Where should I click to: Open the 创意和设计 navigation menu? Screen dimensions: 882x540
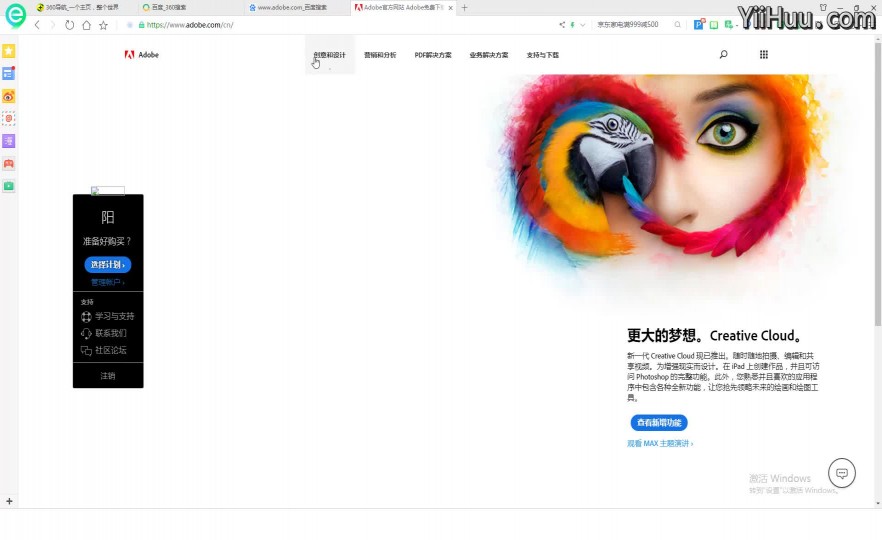330,55
